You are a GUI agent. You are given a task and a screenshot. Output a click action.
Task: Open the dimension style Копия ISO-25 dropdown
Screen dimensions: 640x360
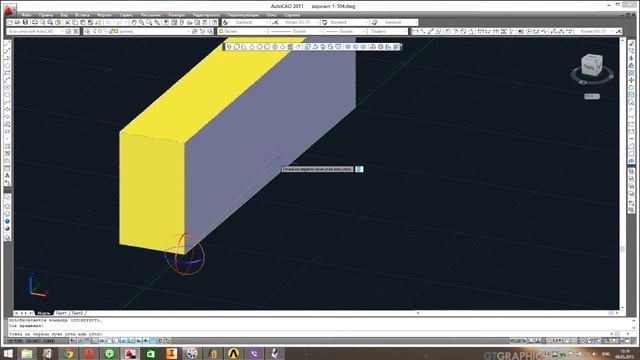[299, 22]
